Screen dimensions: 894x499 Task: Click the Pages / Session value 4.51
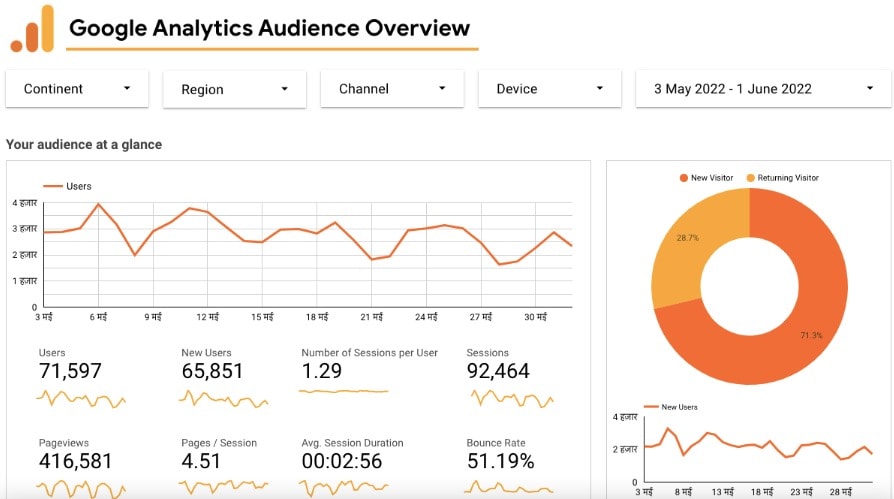[x=201, y=461]
